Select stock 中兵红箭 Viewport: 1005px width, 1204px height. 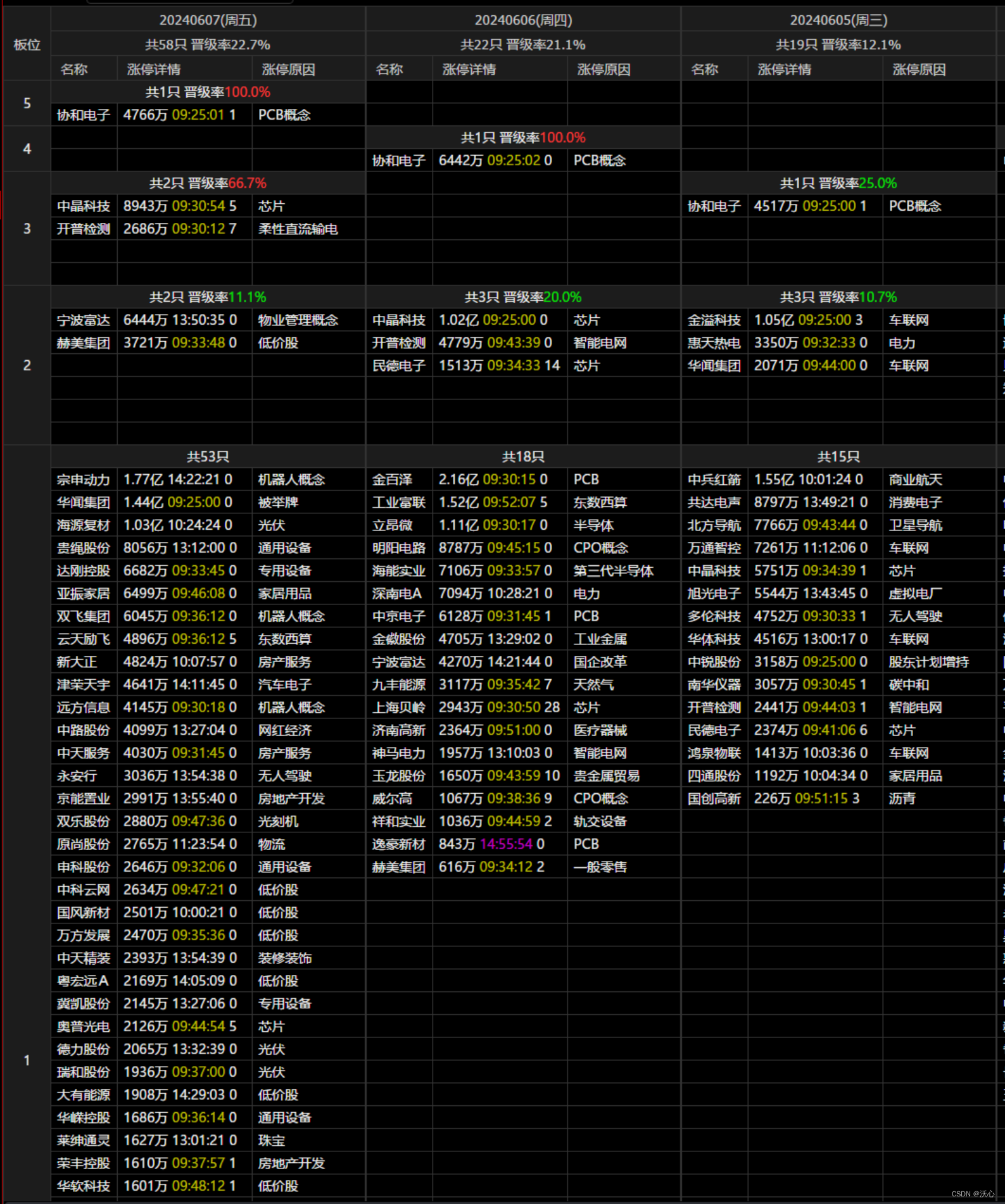pyautogui.click(x=714, y=480)
